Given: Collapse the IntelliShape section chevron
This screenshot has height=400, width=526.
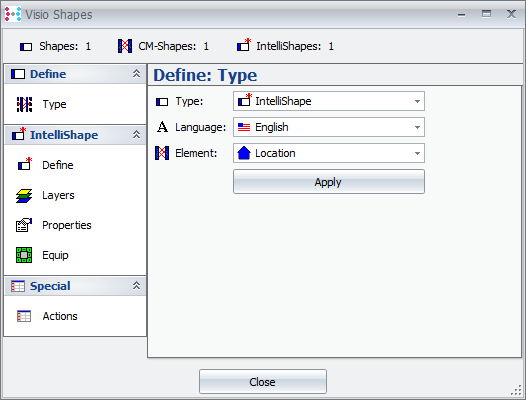Looking at the screenshot, I should tap(136, 135).
